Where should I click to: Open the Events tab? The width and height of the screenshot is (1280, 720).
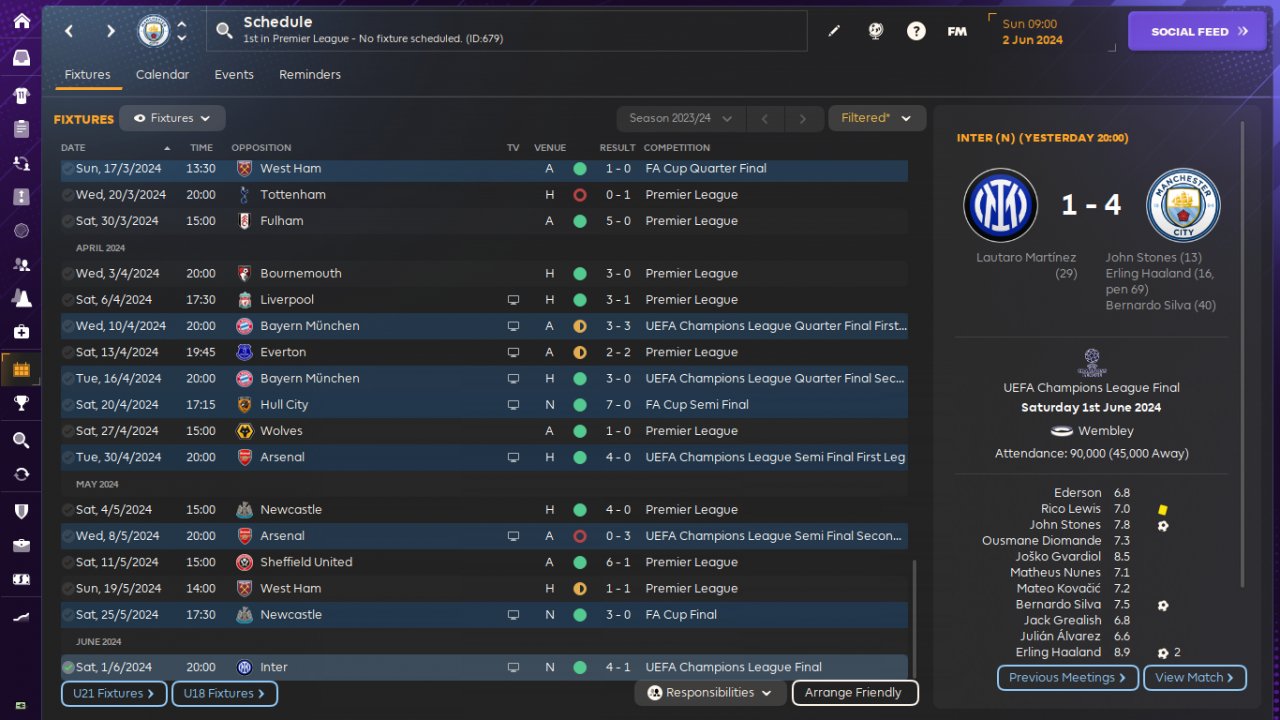(234, 75)
